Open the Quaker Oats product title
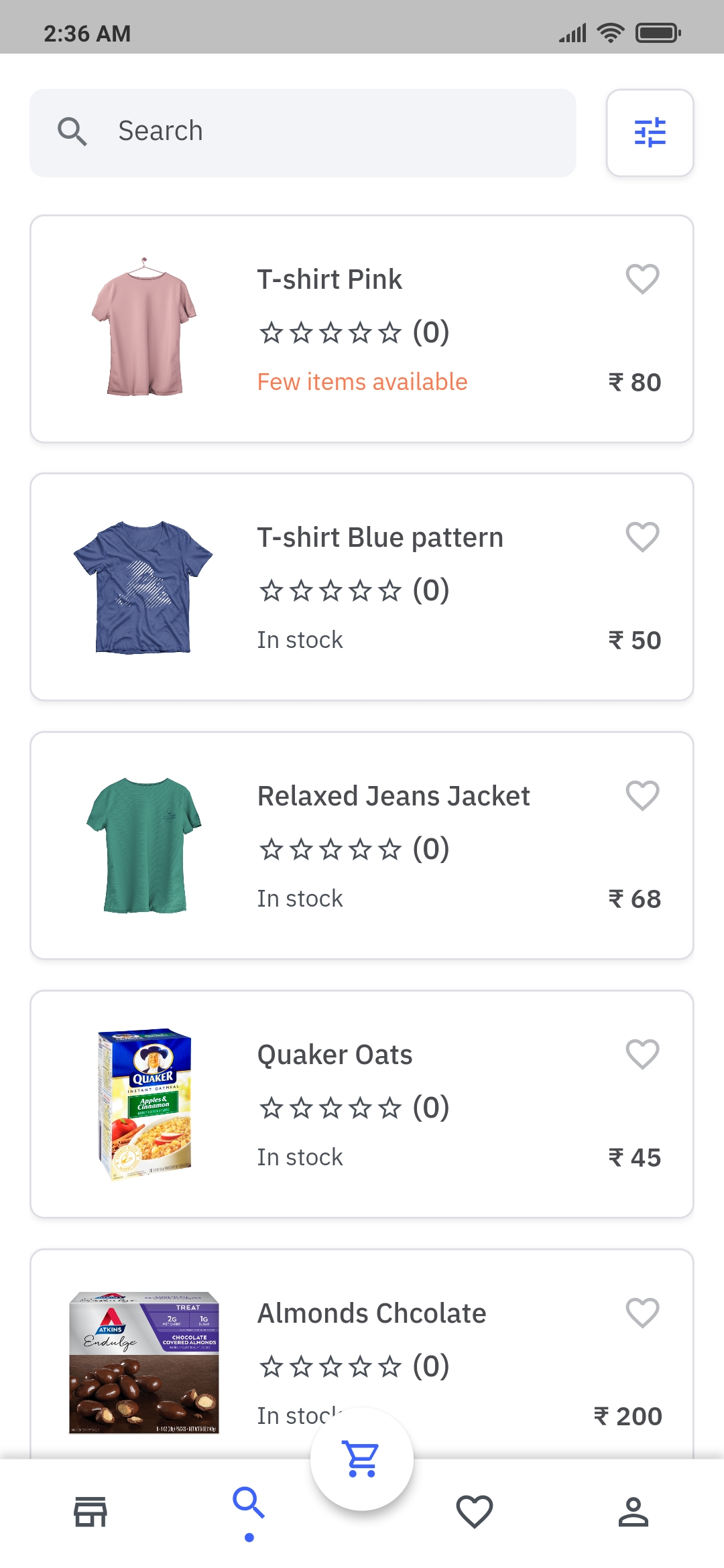 point(335,1055)
